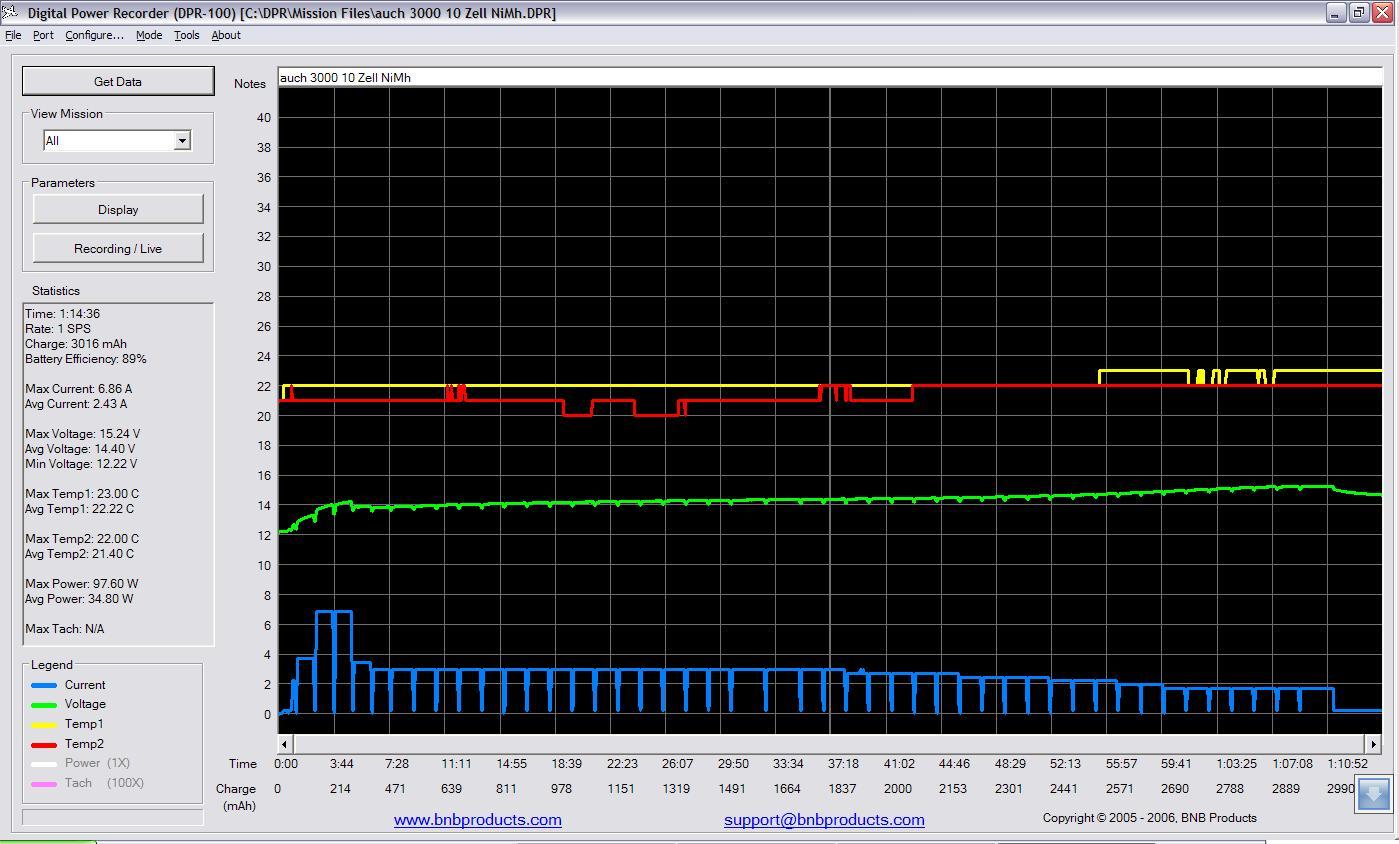Click the 'Min Voltage: 12.22 V' statistic
1399x844 pixels.
point(81,464)
